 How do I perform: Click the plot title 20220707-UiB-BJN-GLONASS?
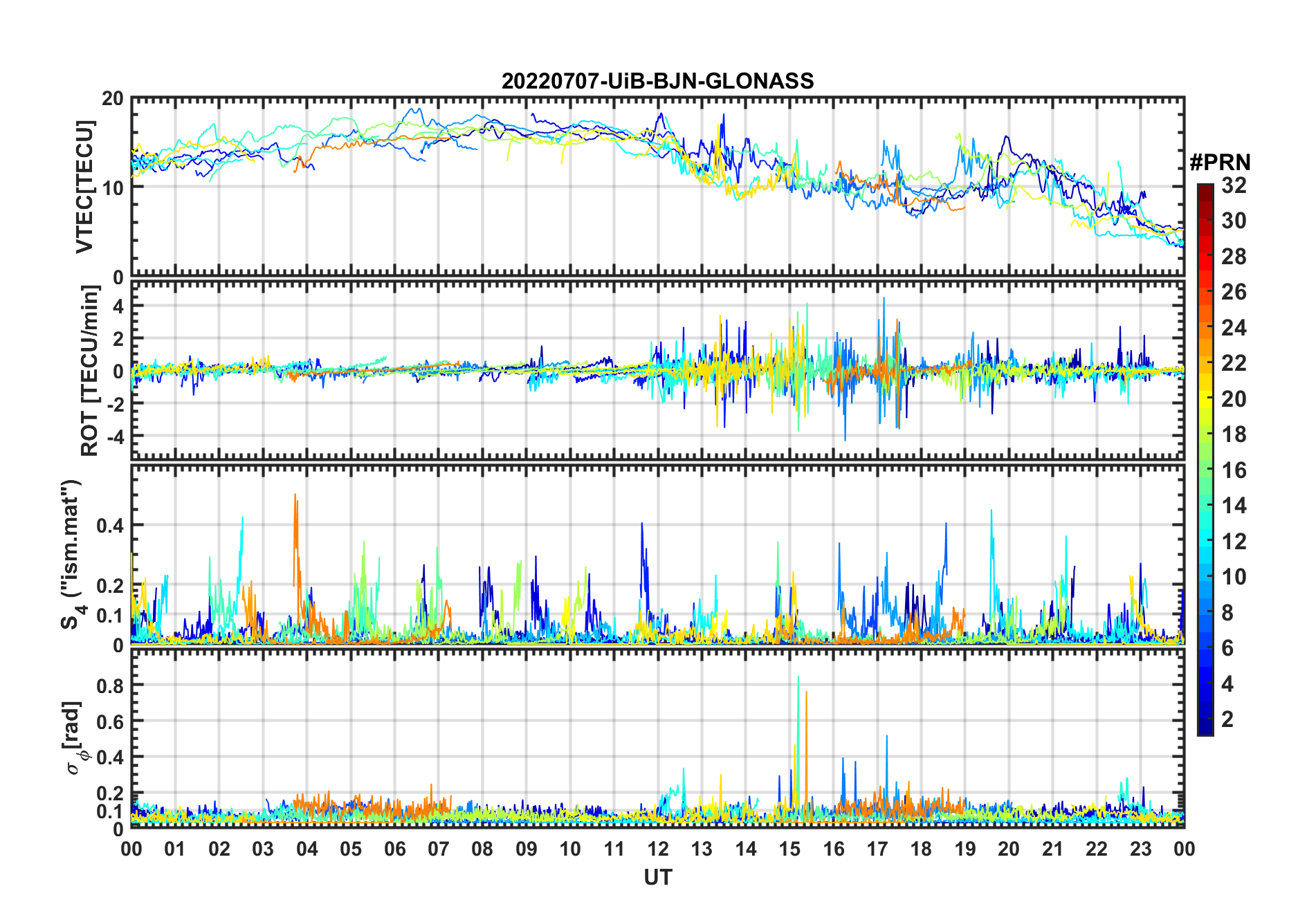click(x=657, y=81)
